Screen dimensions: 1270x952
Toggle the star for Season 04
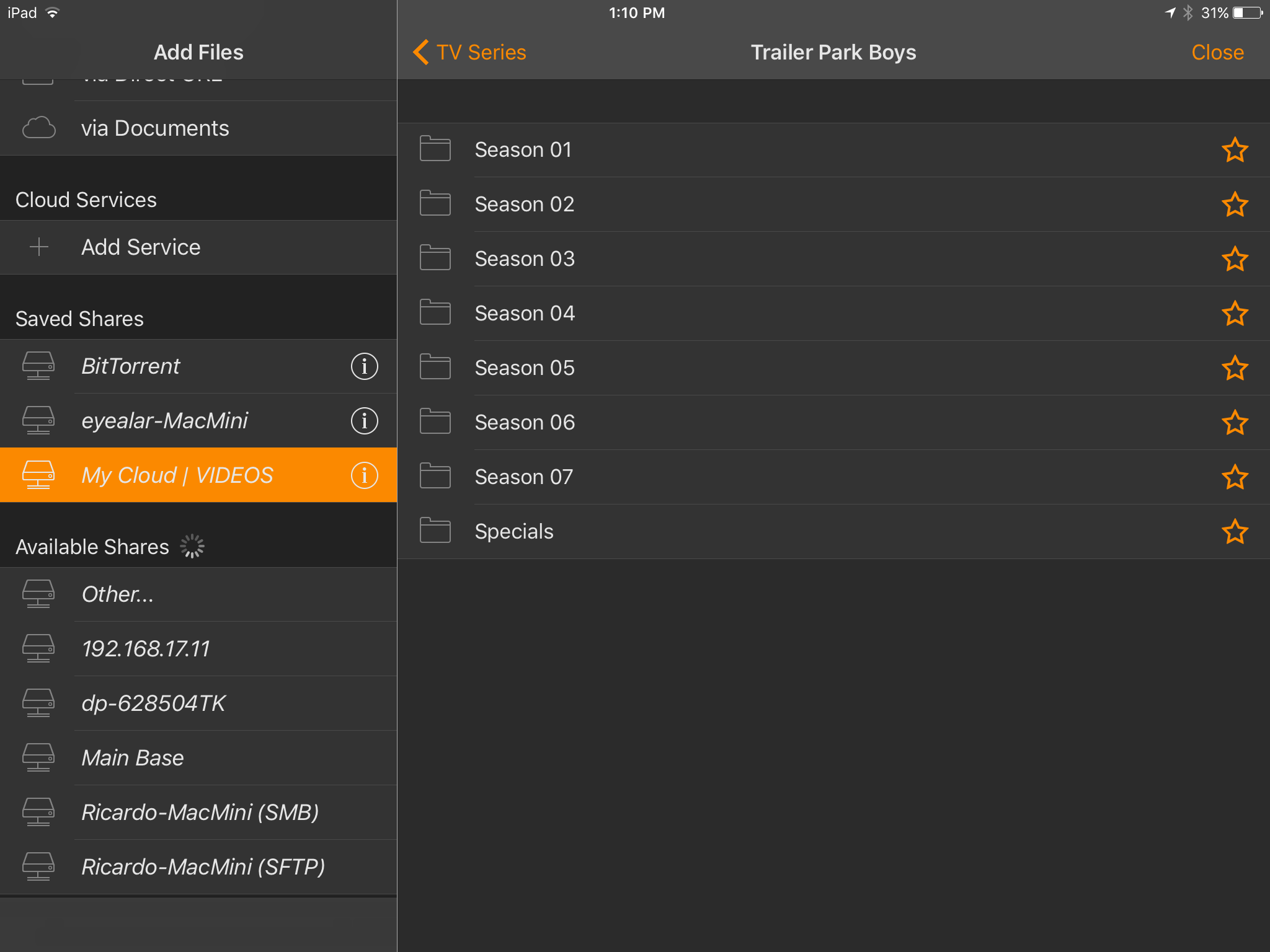click(1234, 314)
